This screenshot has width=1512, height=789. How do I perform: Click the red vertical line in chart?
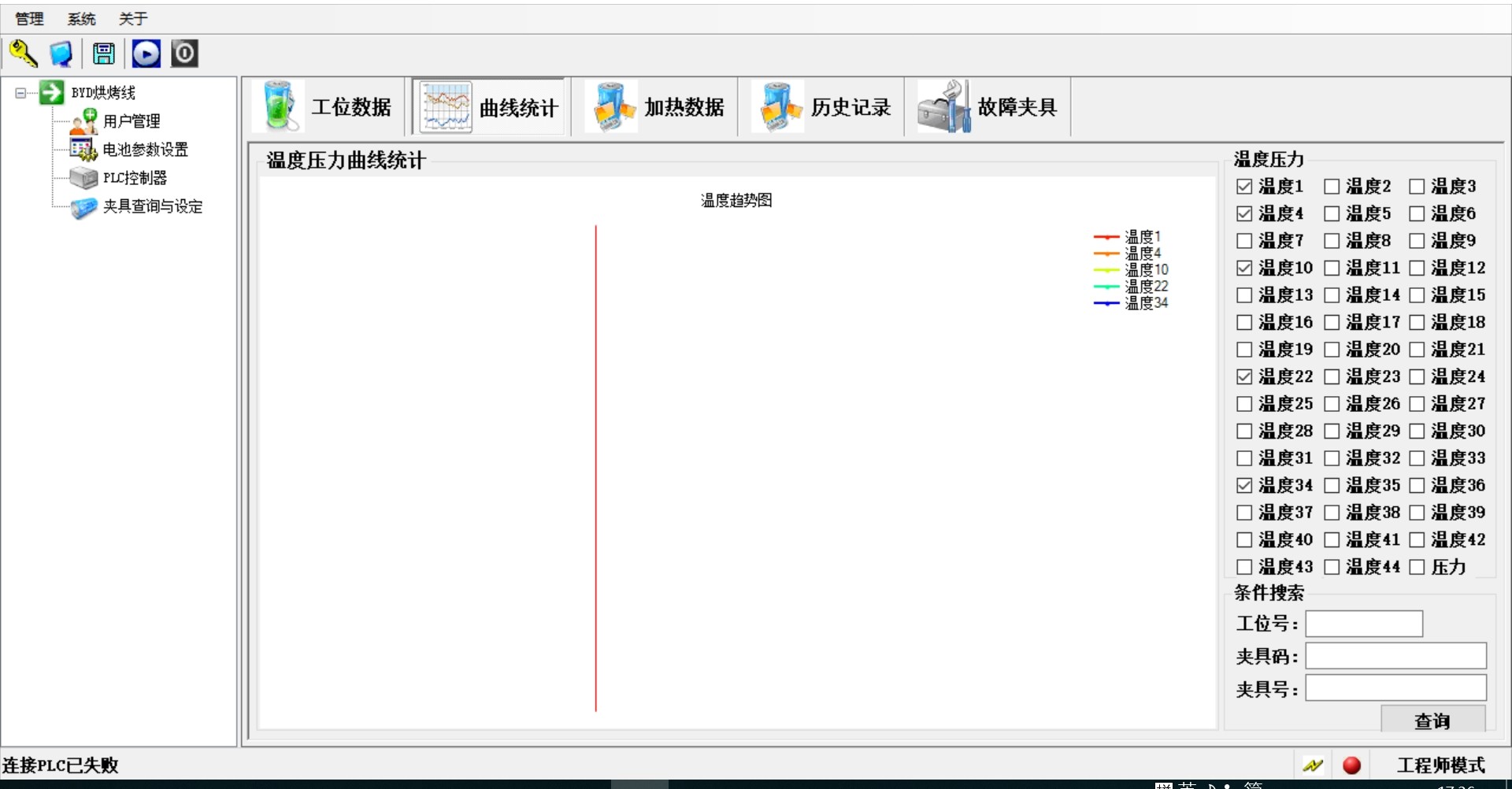click(x=596, y=469)
